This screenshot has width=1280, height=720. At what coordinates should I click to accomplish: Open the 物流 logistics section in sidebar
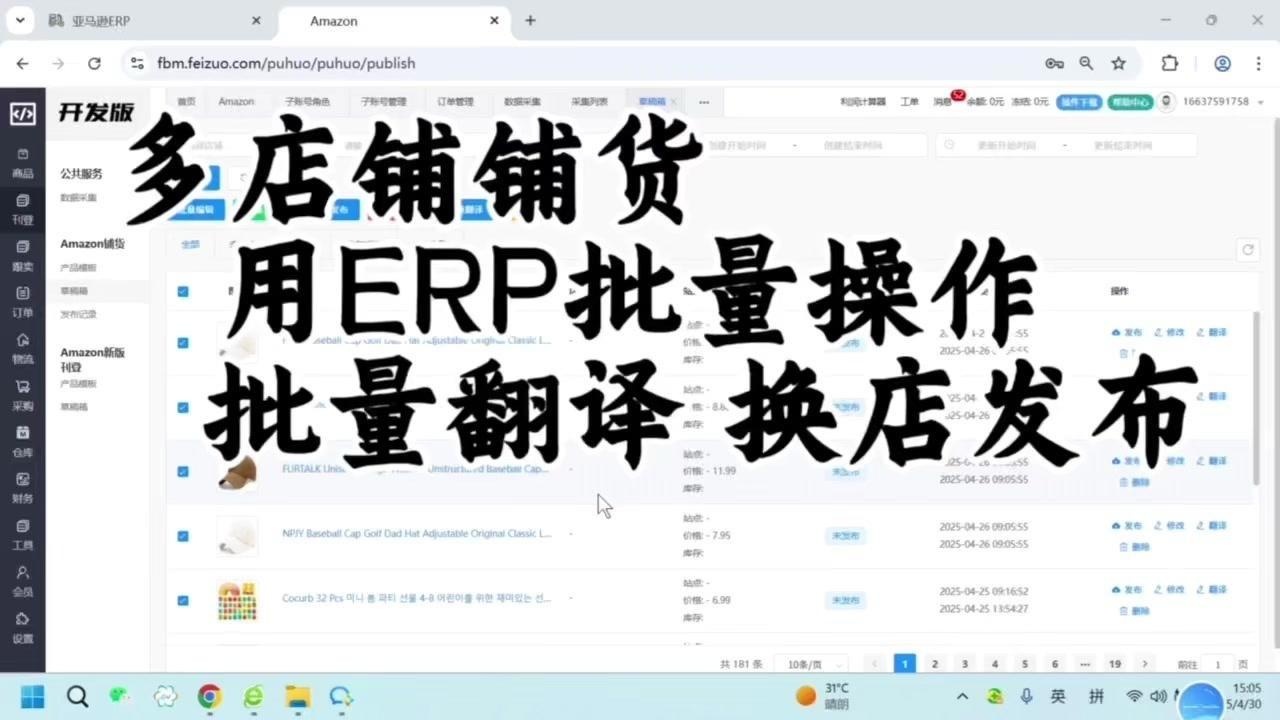[x=22, y=348]
